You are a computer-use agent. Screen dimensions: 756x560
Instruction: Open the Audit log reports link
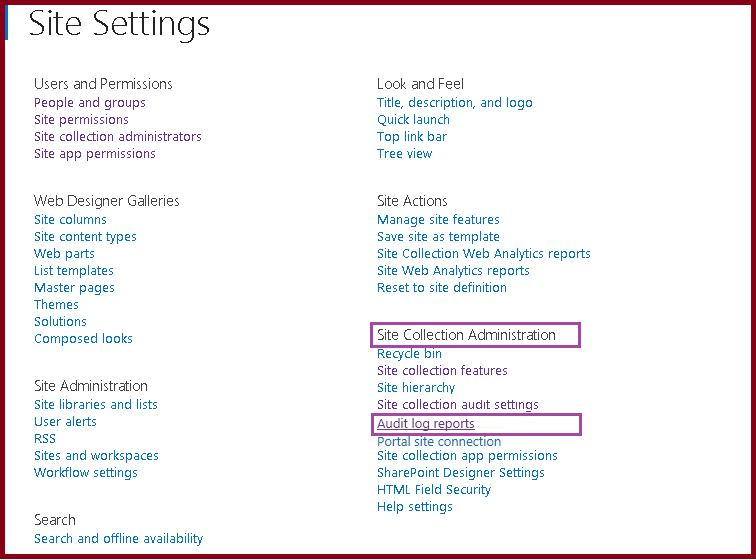426,423
